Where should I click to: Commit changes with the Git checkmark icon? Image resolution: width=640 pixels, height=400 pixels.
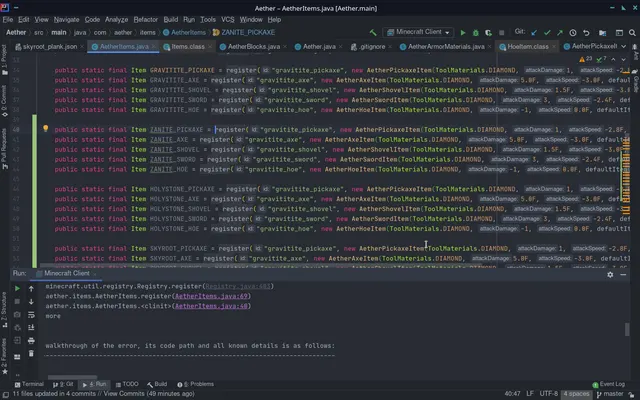coord(547,33)
